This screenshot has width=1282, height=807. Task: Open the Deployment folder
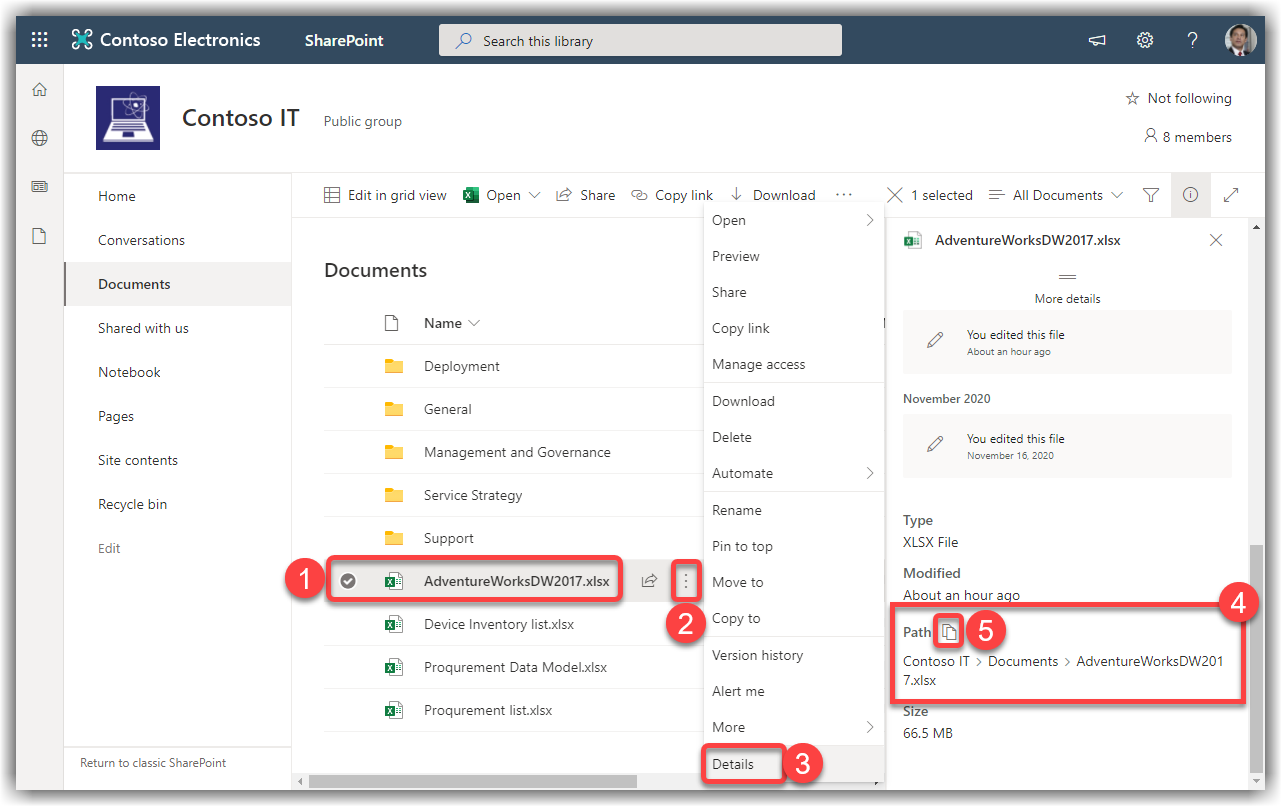coord(461,366)
